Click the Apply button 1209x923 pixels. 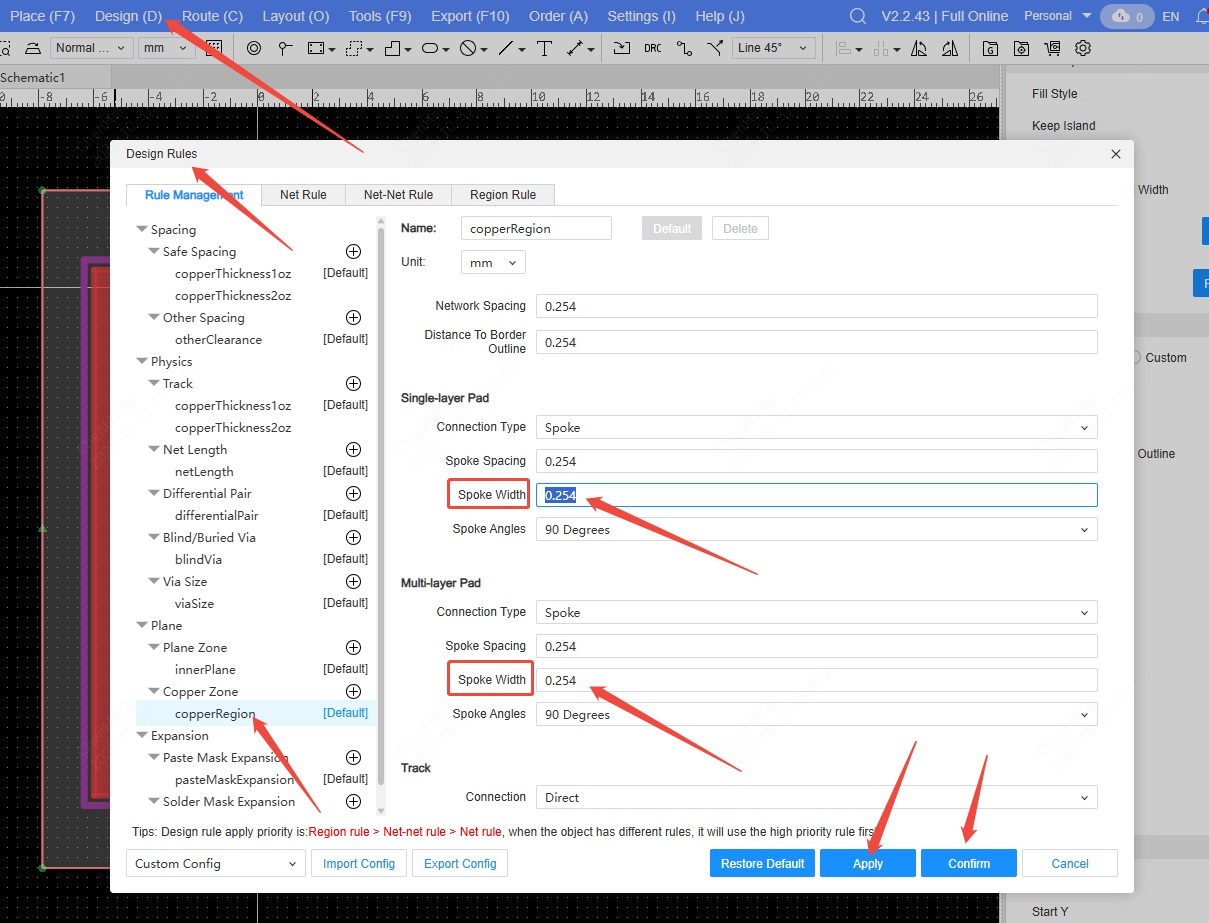[867, 864]
